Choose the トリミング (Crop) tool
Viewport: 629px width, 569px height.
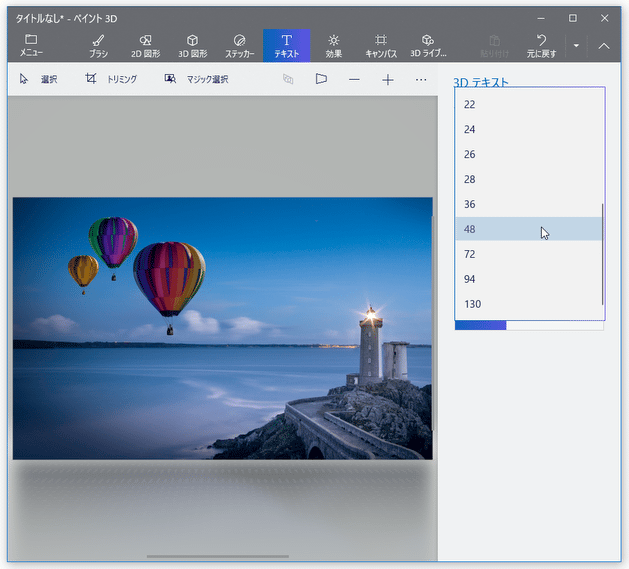click(111, 79)
